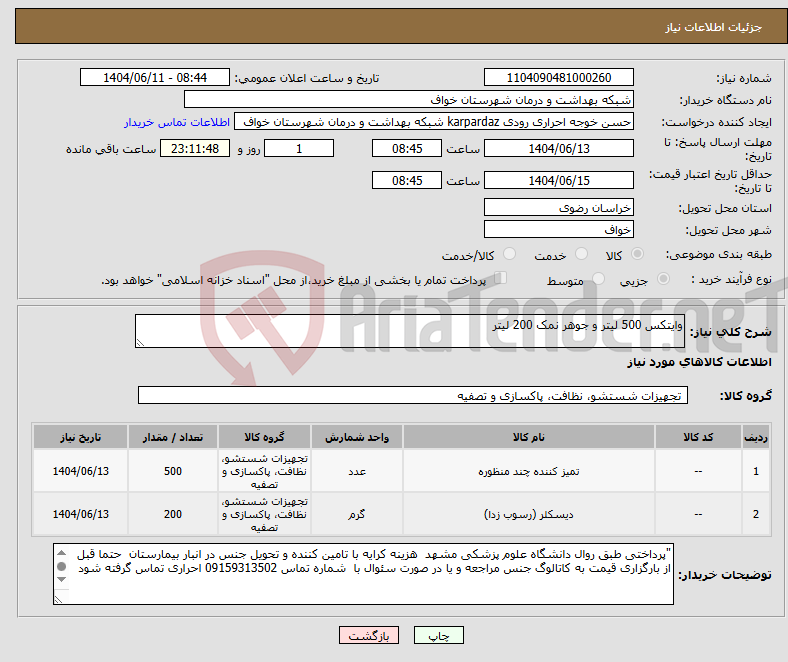Click the شماره نیاز field 1104090481000260

click(558, 77)
